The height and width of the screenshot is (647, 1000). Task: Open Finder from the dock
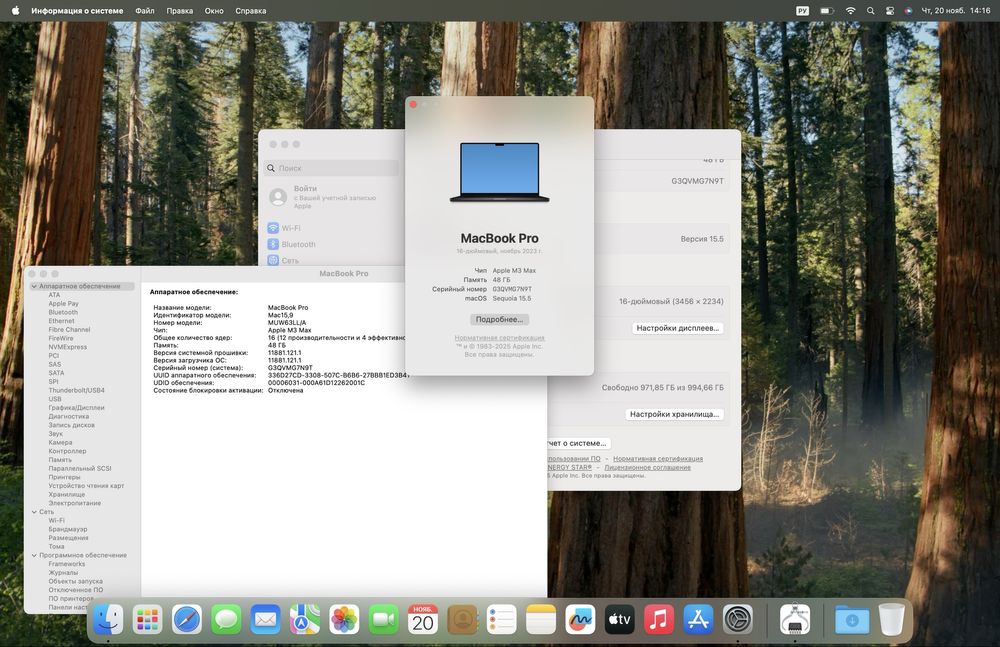point(108,620)
